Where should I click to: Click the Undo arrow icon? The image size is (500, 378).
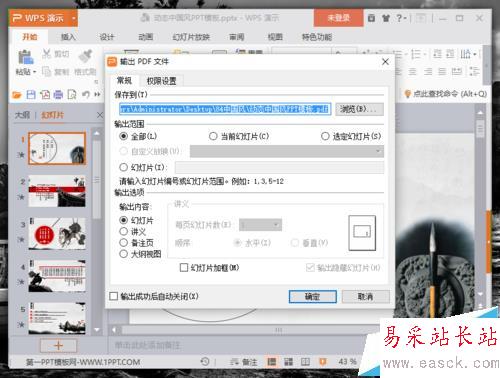[x=86, y=95]
